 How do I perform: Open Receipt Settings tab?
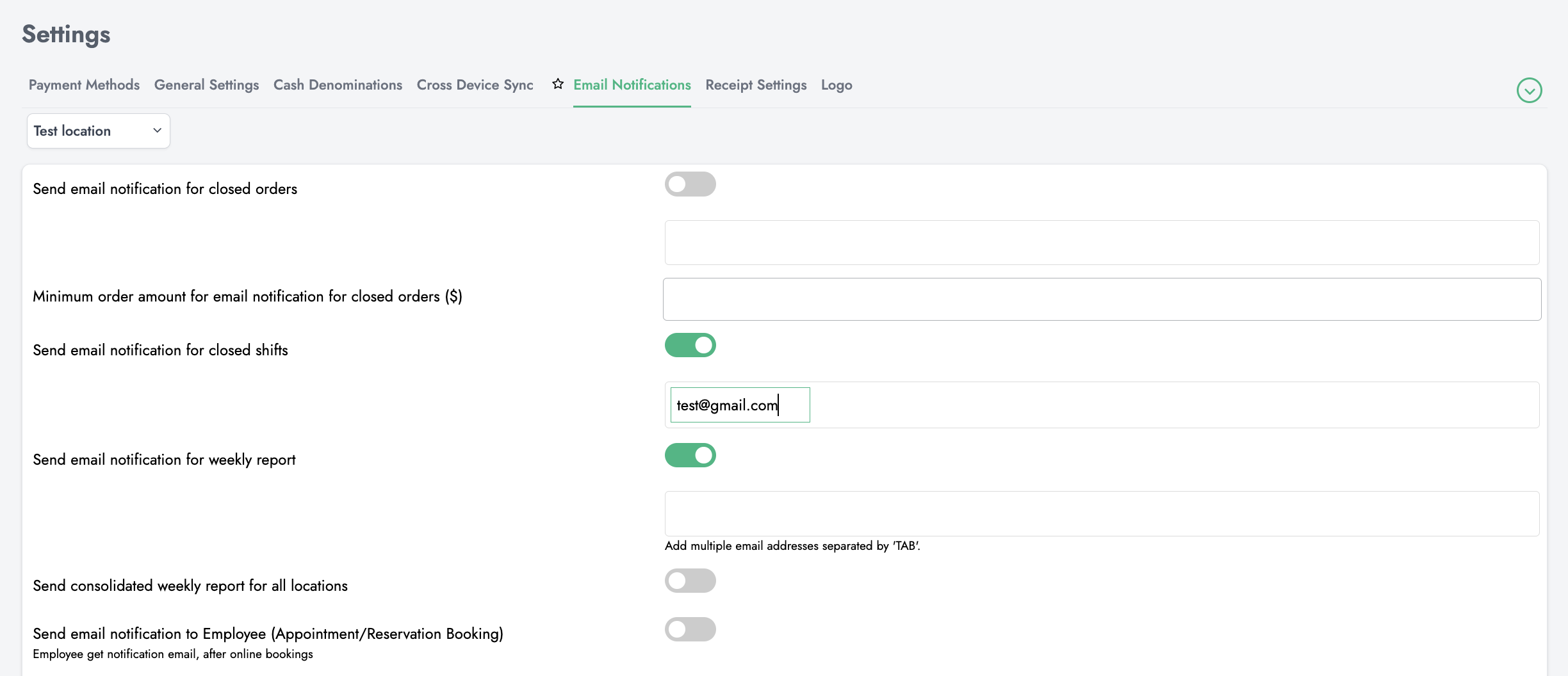[756, 85]
